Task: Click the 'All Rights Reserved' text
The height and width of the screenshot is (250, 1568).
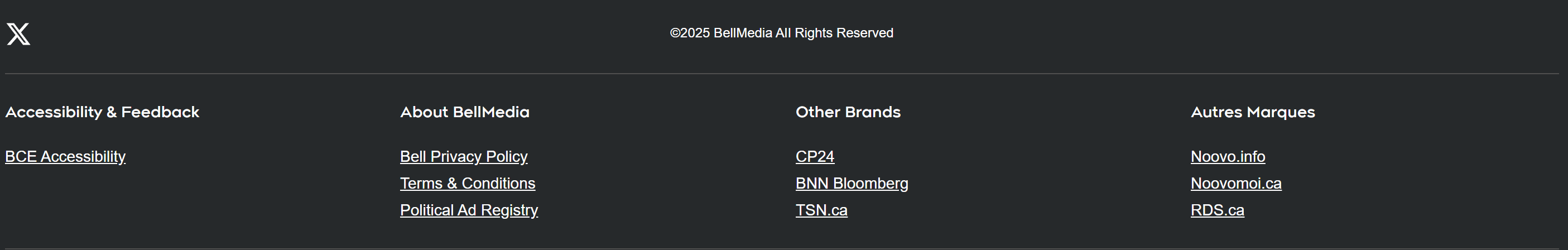Action: coord(834,33)
